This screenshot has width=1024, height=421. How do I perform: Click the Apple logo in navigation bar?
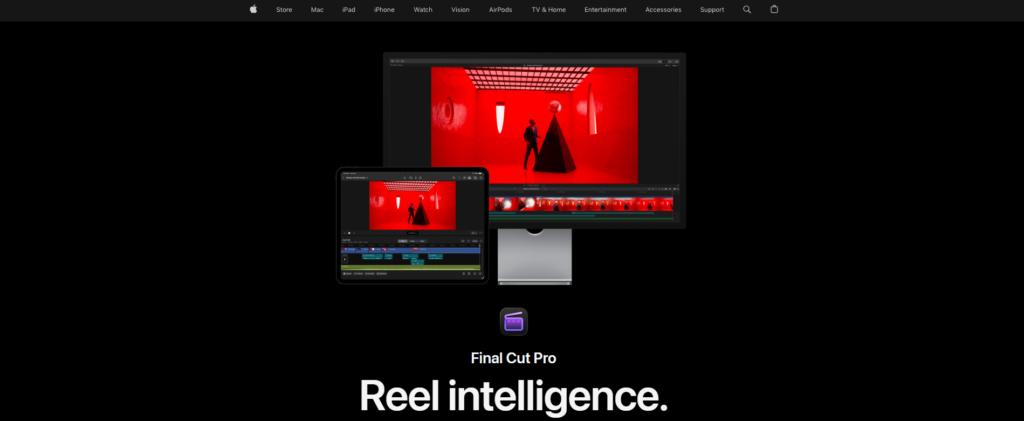[253, 9]
